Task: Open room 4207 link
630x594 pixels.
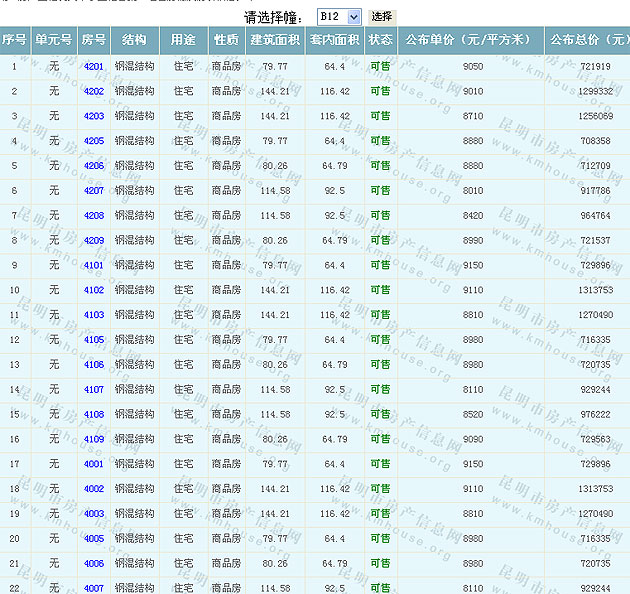Action: pyautogui.click(x=94, y=191)
